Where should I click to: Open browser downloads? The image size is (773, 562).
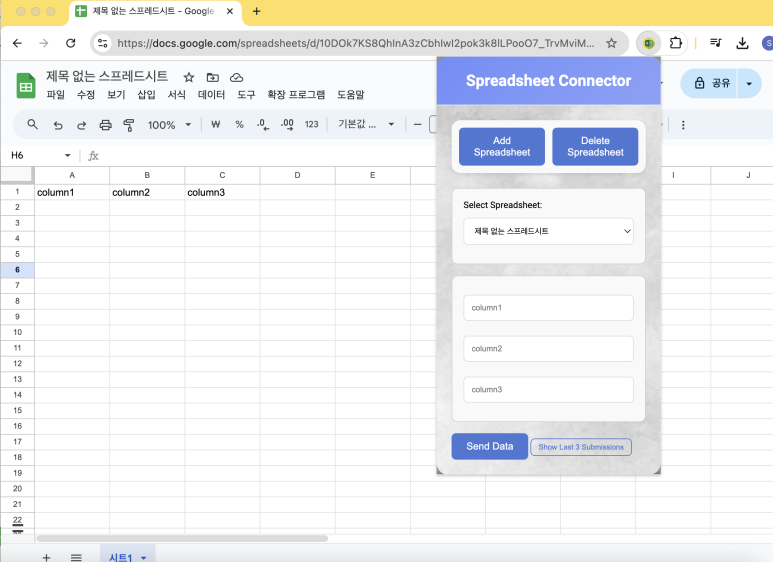(742, 43)
